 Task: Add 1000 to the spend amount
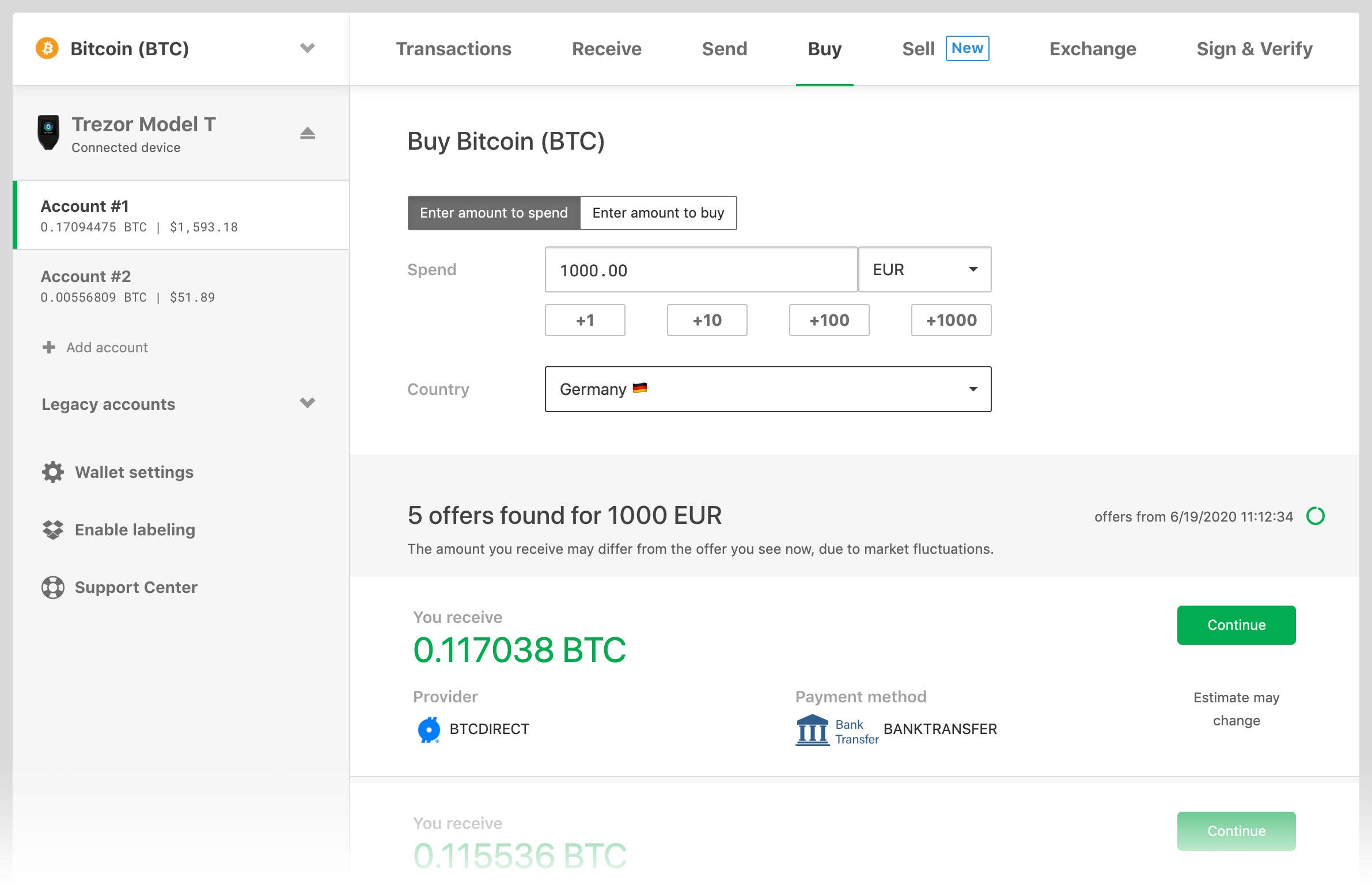pyautogui.click(x=951, y=320)
